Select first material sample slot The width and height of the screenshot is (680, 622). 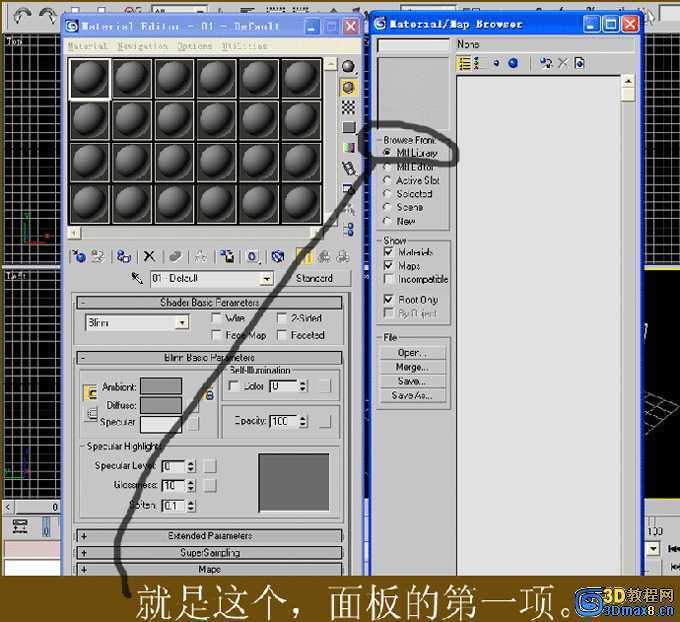pyautogui.click(x=90, y=79)
